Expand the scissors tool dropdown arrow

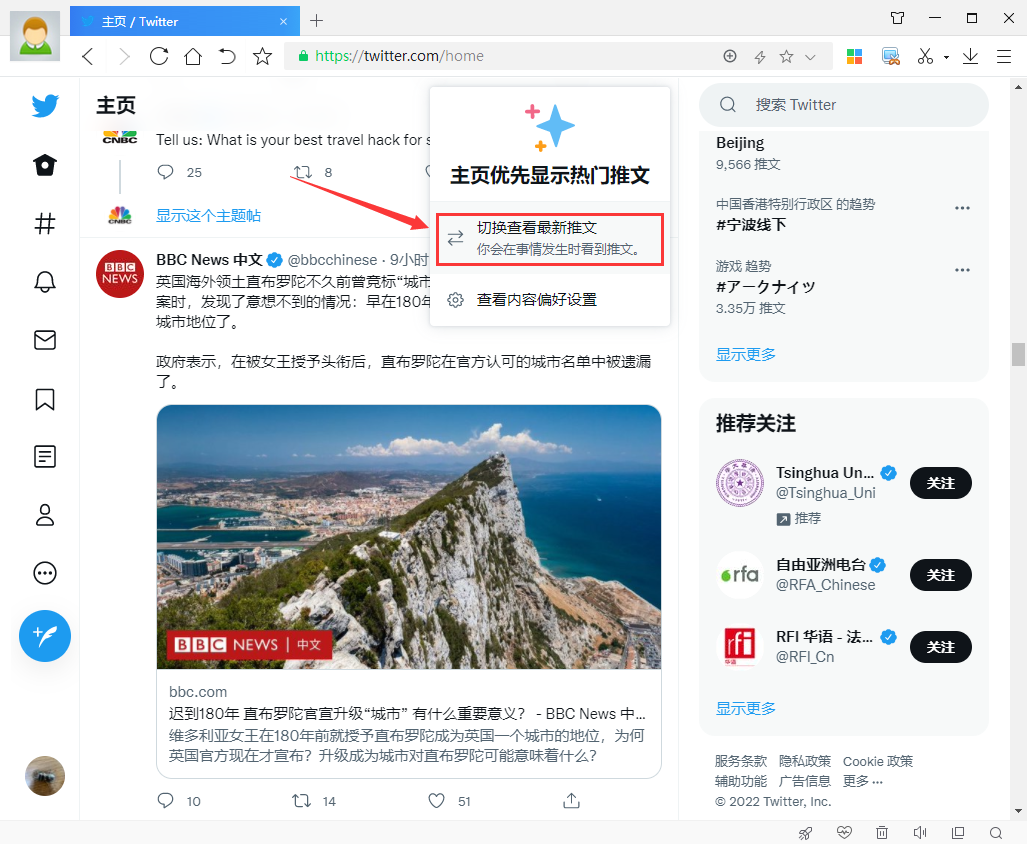(x=946, y=57)
